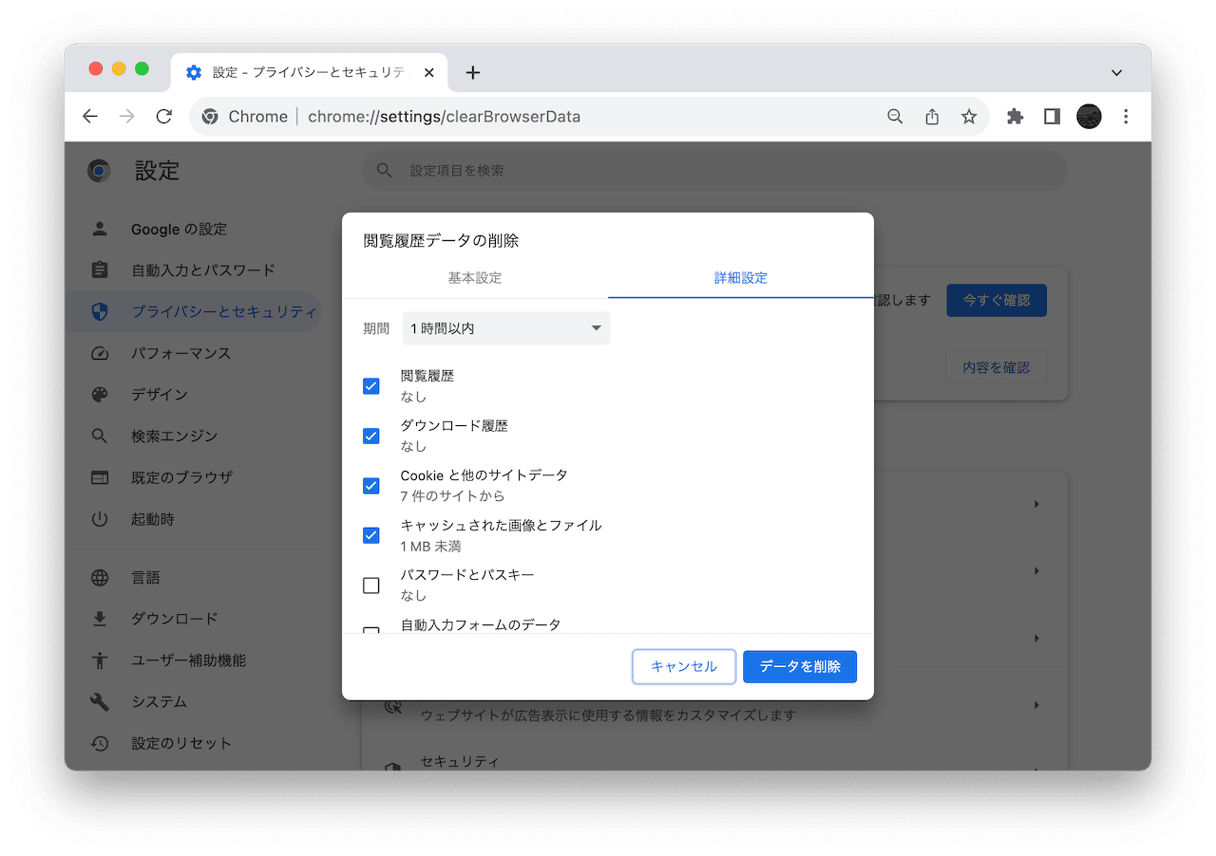Viewport: 1216px width, 856px height.
Task: Uncheck Cookie と他のサイトデータ checkbox
Action: [x=371, y=486]
